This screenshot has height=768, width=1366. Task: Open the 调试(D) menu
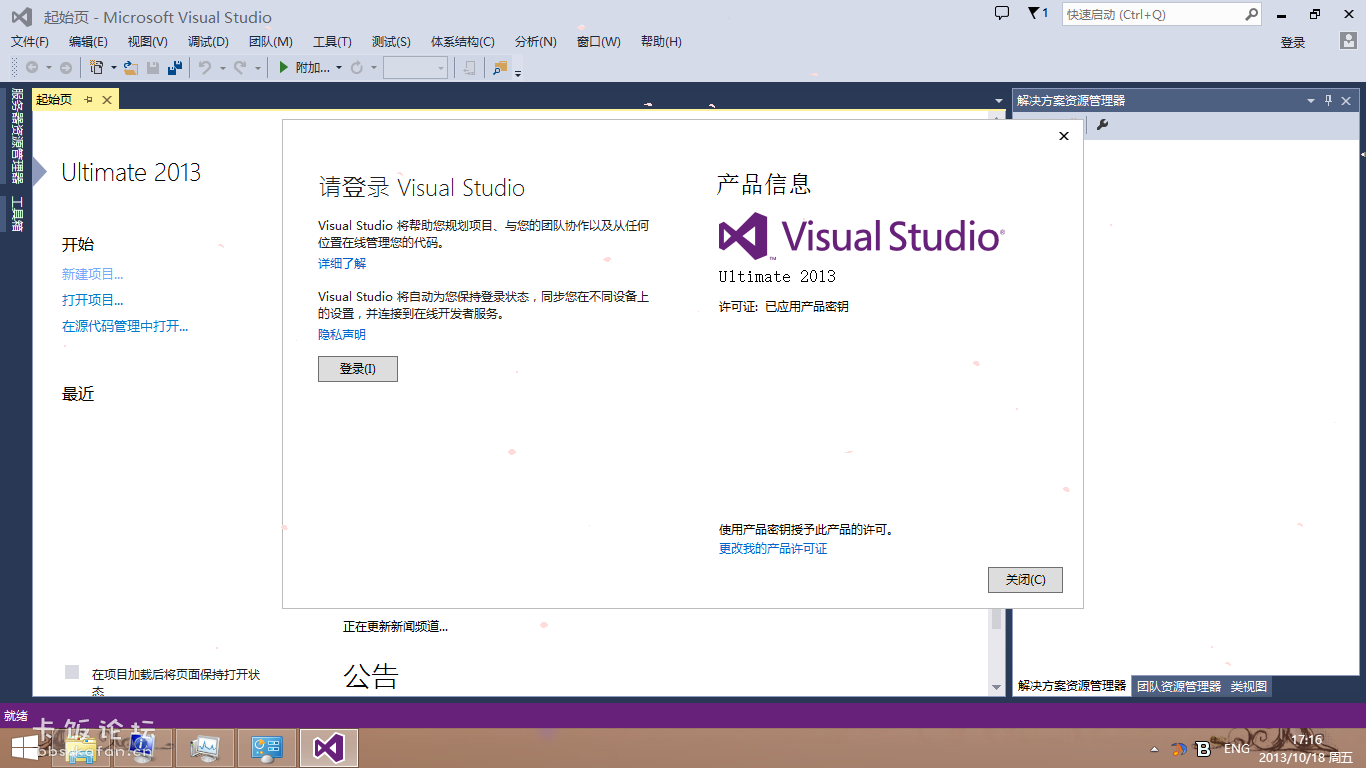tap(208, 42)
